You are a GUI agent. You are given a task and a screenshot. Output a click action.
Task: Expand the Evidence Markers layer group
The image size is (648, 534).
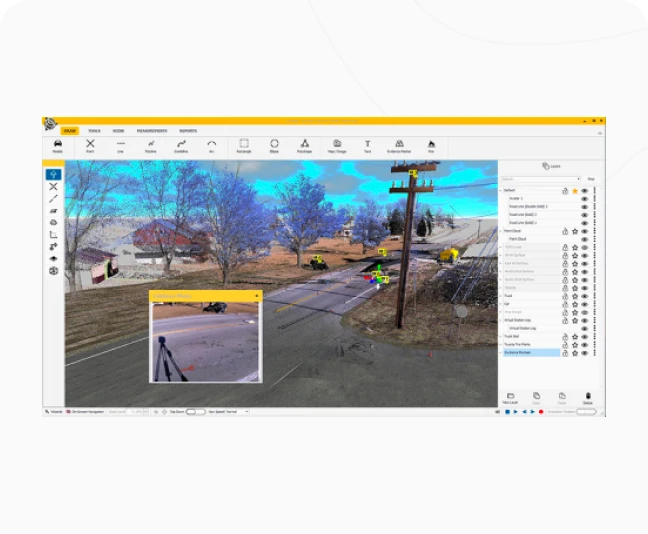[x=500, y=353]
